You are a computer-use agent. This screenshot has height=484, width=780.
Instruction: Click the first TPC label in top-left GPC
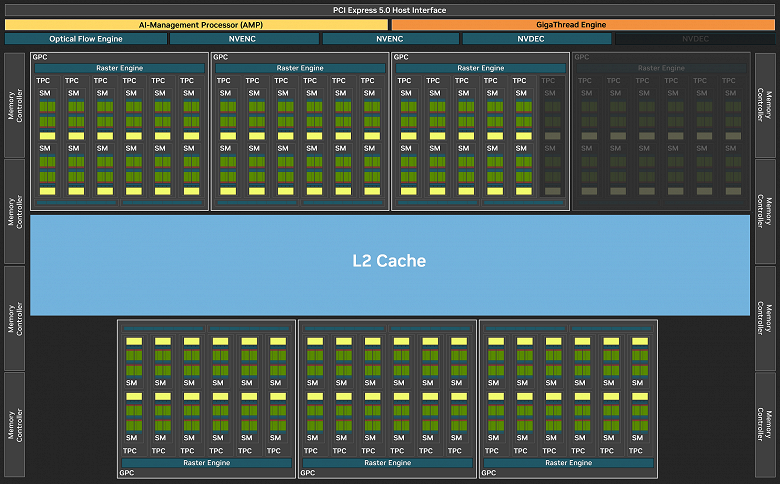[43, 81]
